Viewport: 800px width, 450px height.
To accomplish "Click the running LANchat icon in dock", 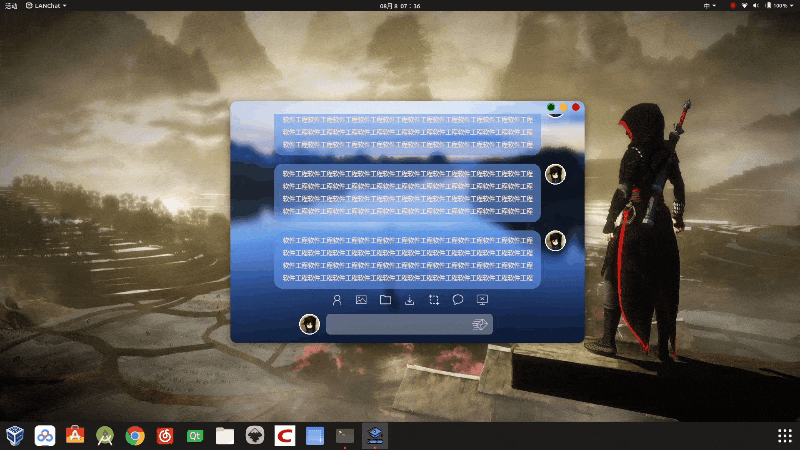I will tap(375, 436).
